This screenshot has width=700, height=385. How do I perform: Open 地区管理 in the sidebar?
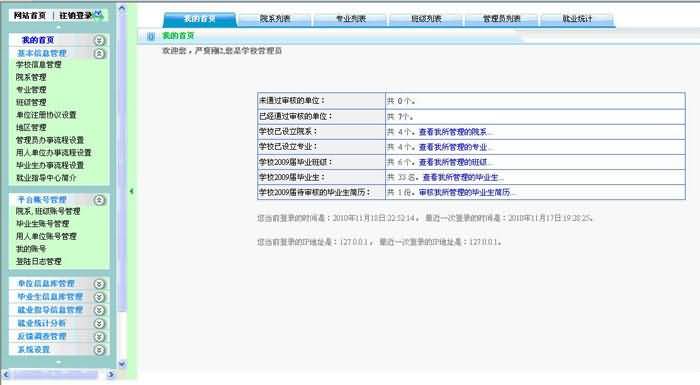(31, 127)
